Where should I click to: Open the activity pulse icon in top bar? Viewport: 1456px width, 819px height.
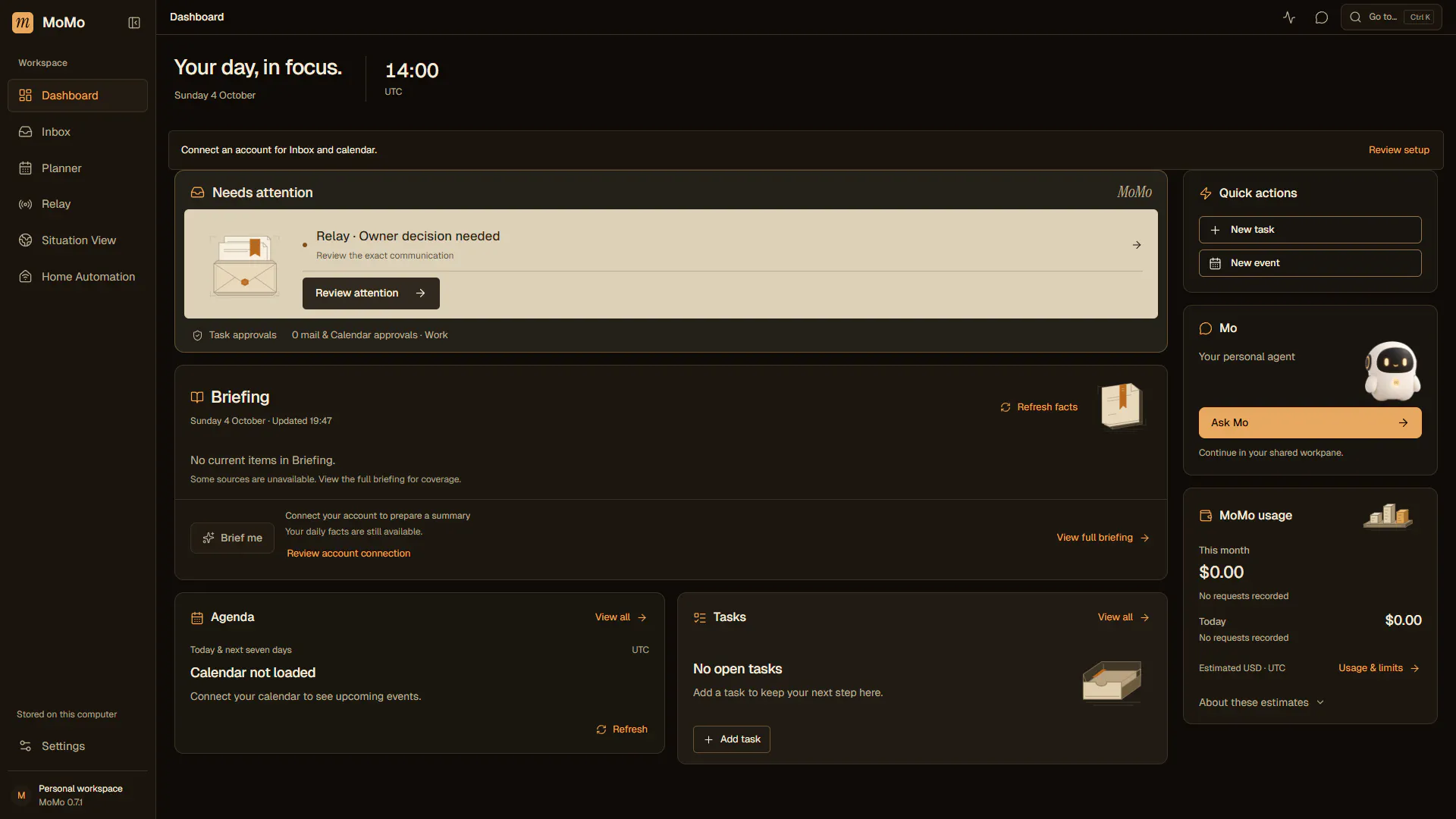(x=1289, y=17)
